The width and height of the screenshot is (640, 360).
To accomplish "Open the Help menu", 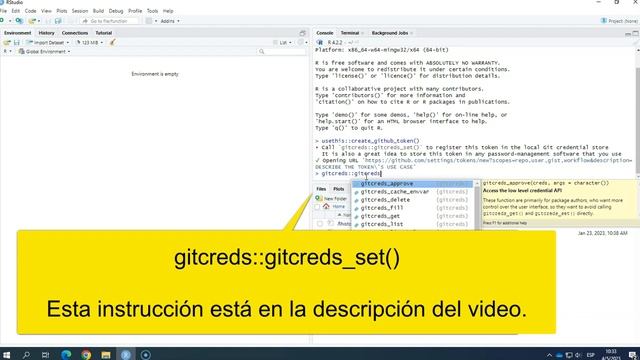I will [168, 11].
